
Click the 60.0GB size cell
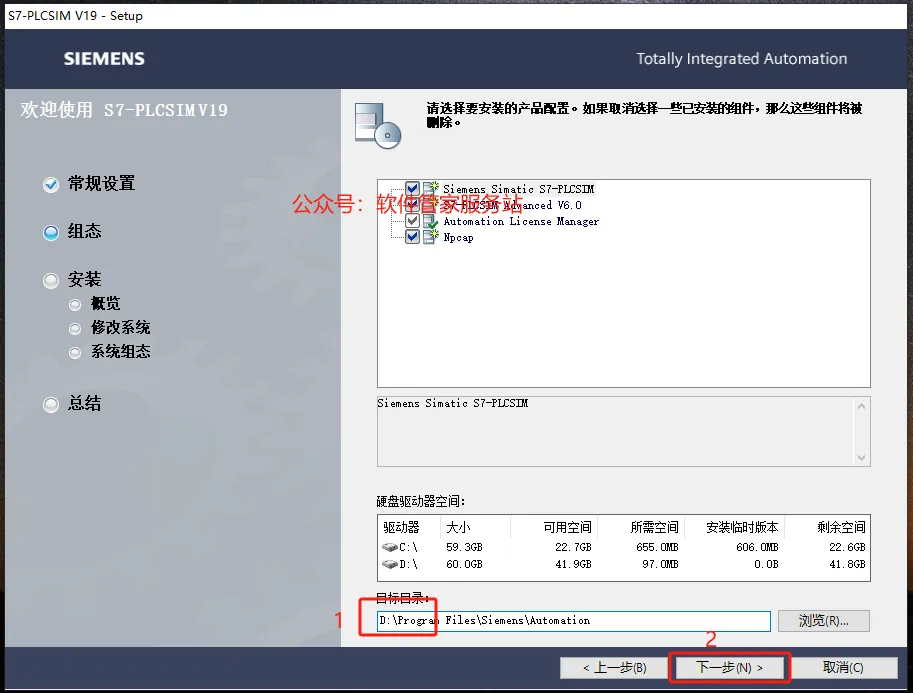(464, 564)
